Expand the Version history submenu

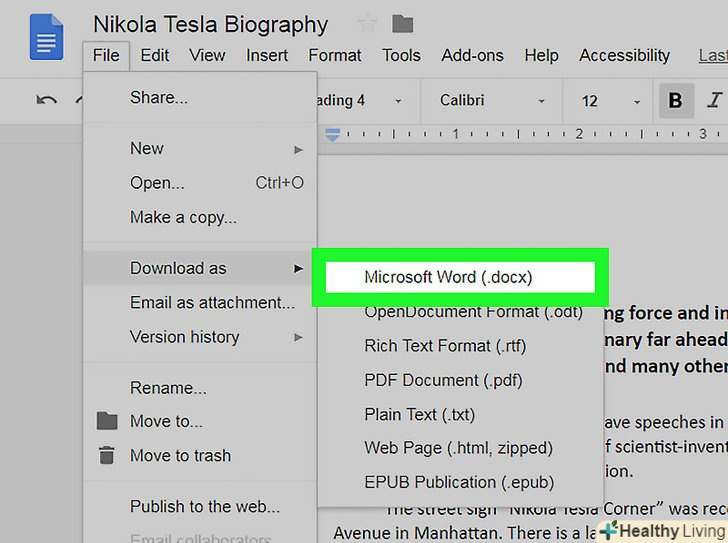[200, 337]
